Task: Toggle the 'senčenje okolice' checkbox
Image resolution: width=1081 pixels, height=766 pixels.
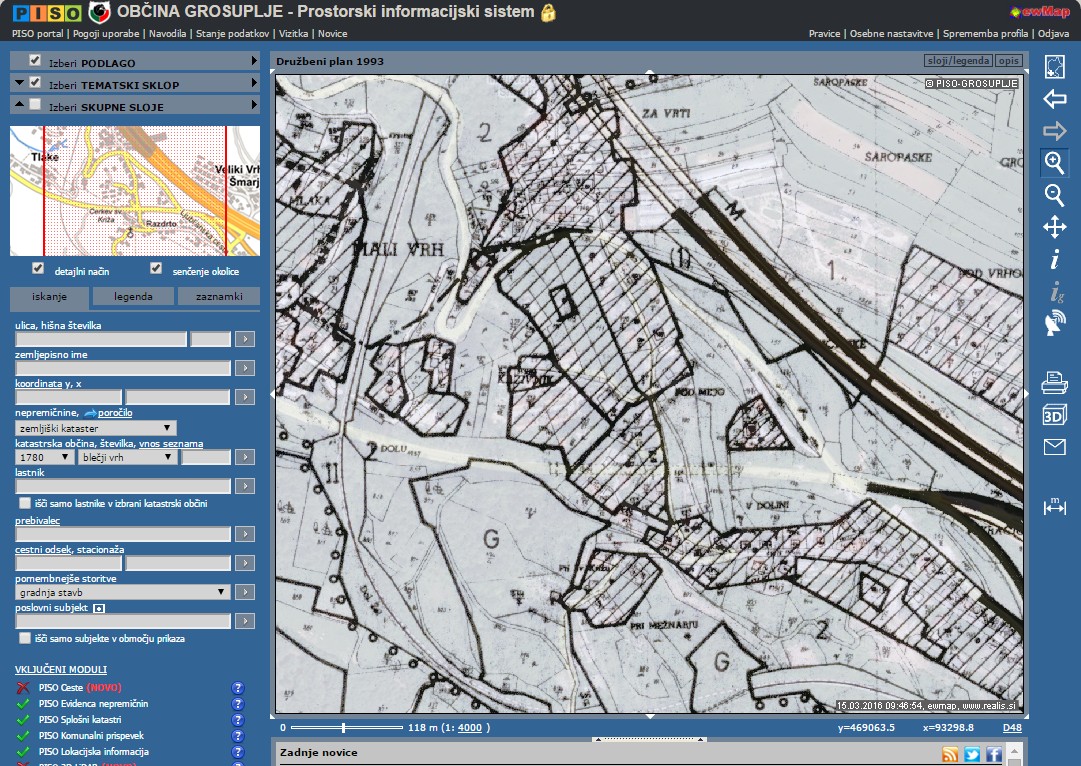Action: 156,269
